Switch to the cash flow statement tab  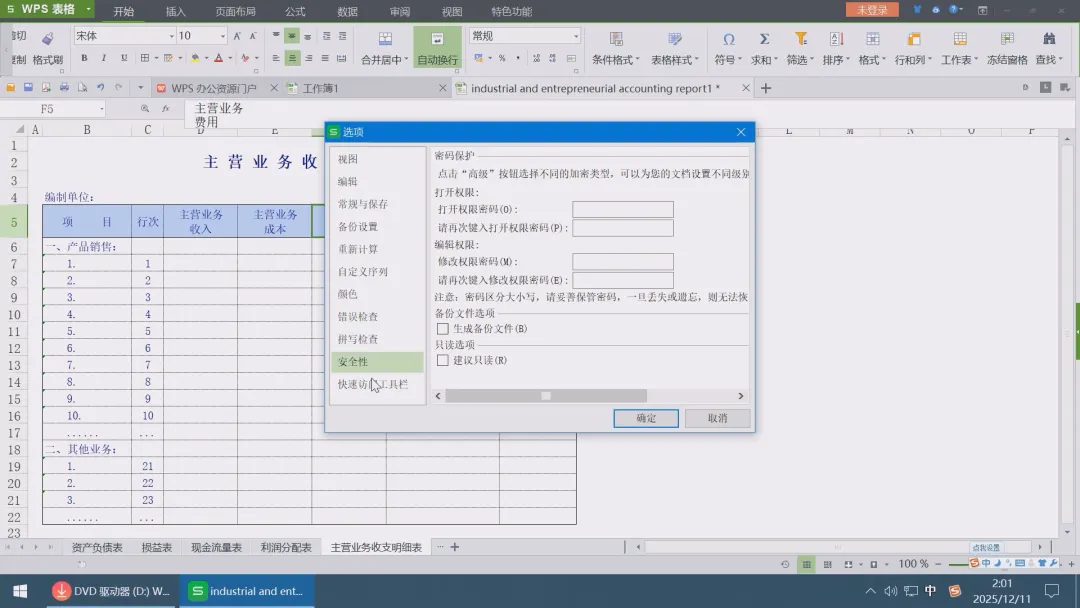(x=216, y=547)
